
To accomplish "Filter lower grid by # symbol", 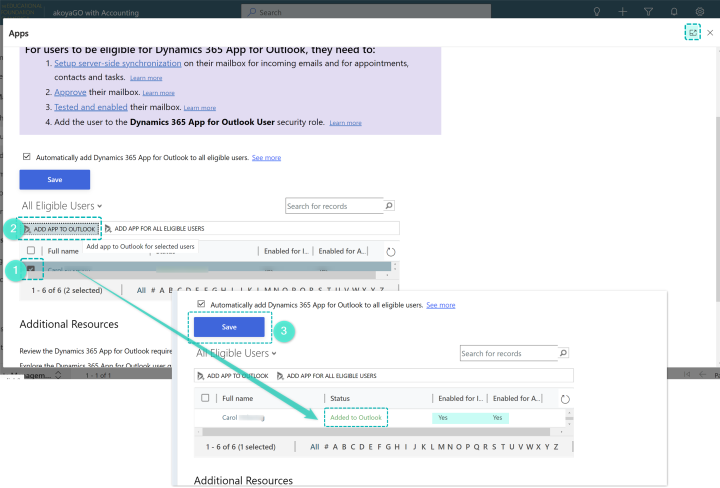I will pos(326,447).
